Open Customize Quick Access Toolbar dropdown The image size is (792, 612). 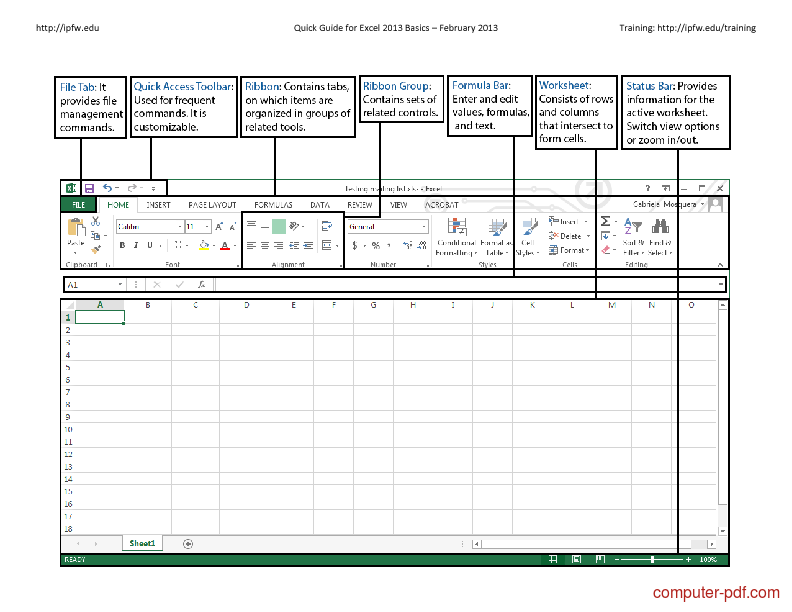[x=153, y=188]
